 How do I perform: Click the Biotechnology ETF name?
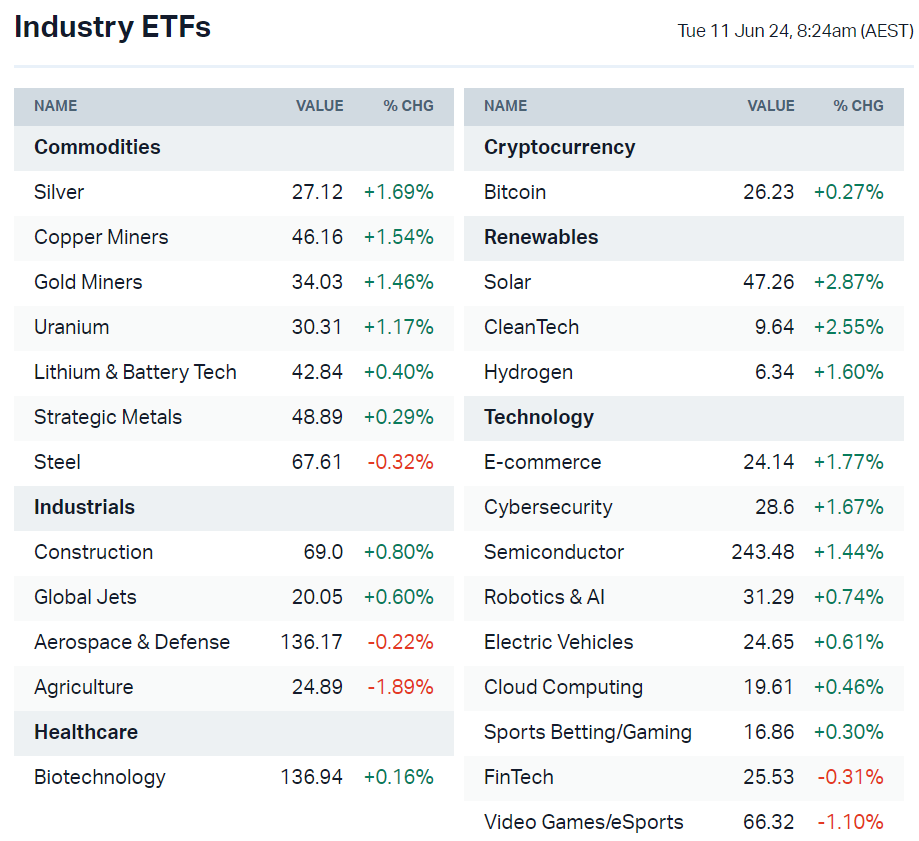click(x=99, y=777)
